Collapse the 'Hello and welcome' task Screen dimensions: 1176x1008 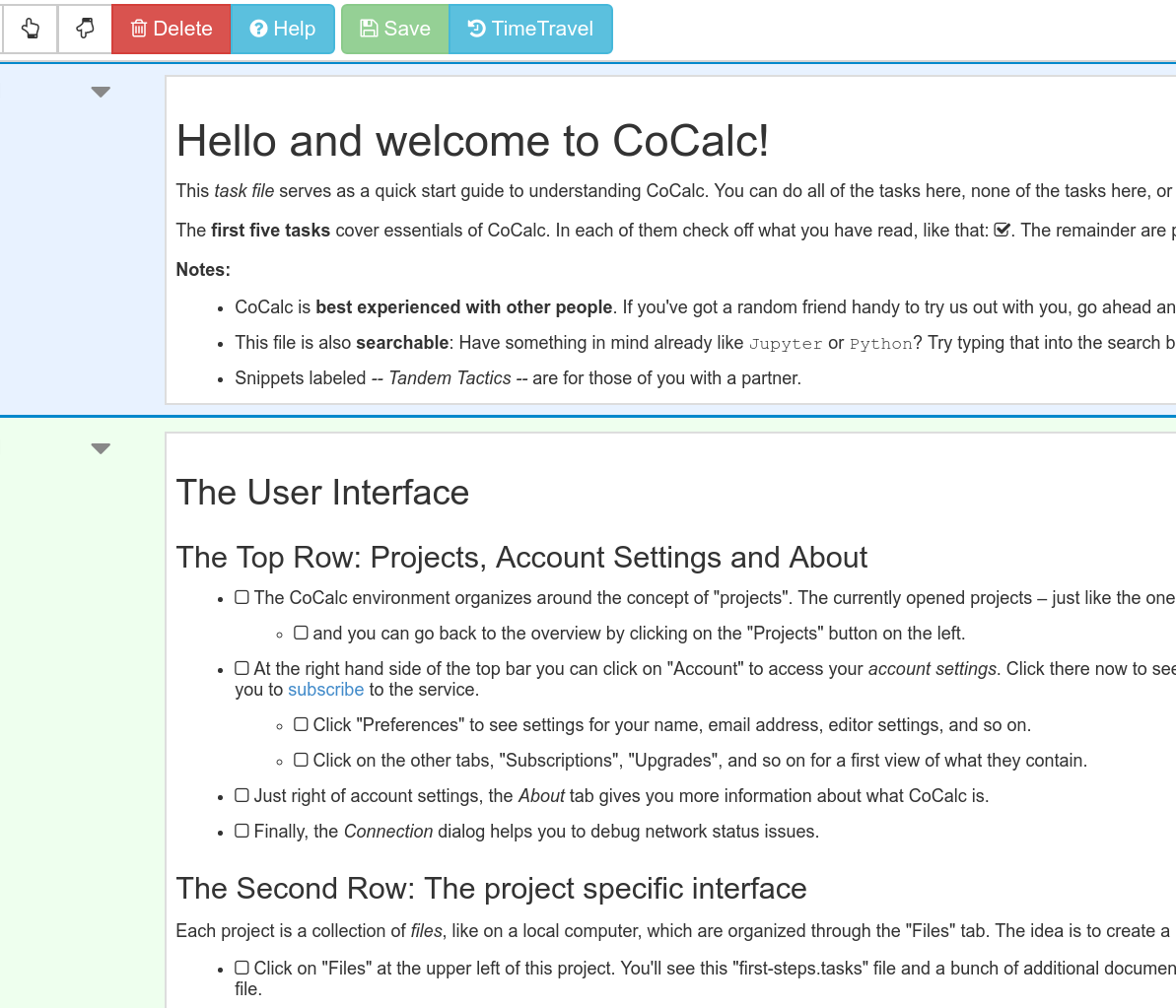[101, 93]
